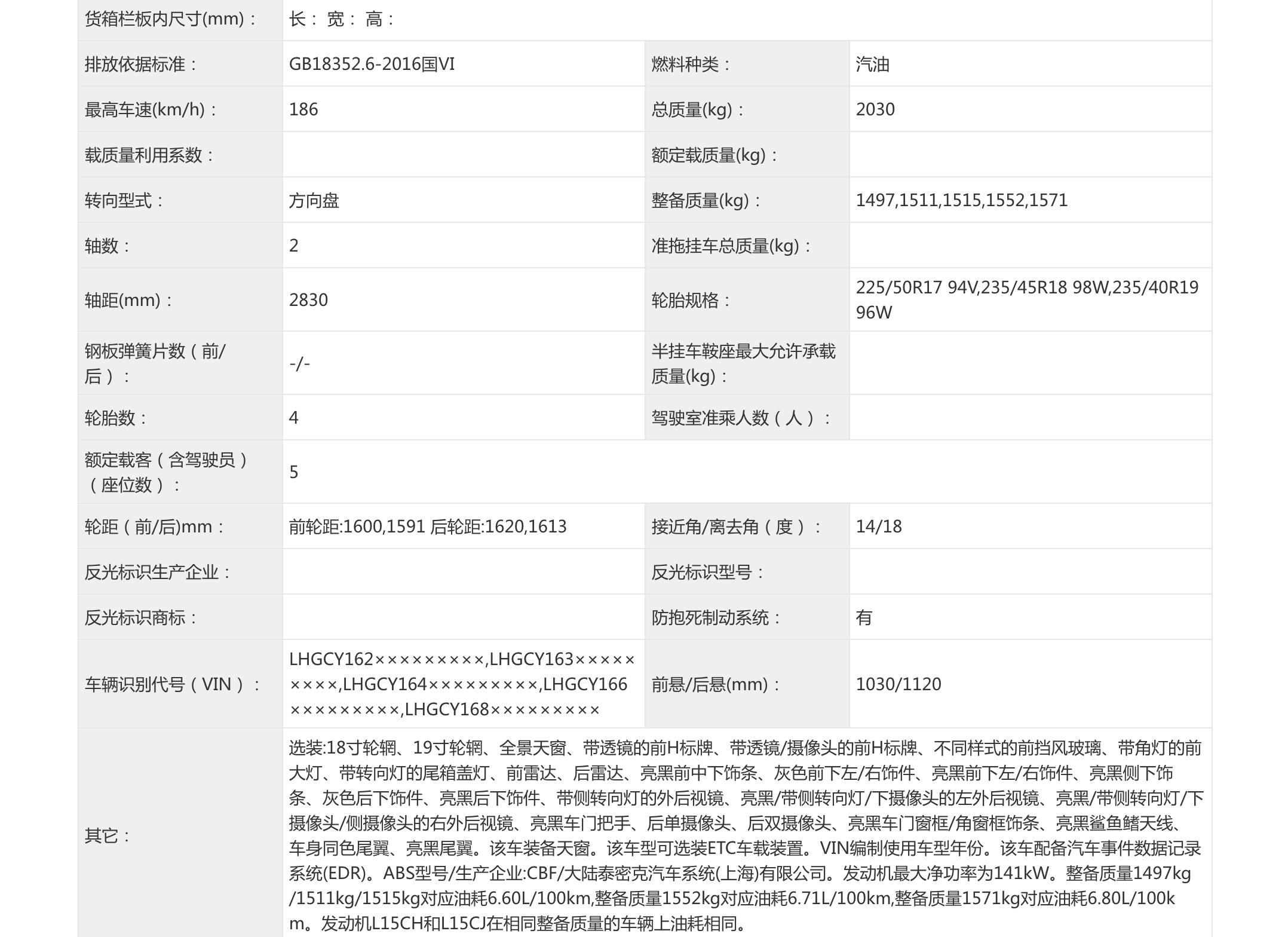This screenshot has height=937, width=1288.
Task: Click the rated passengers value 5
Action: point(293,472)
